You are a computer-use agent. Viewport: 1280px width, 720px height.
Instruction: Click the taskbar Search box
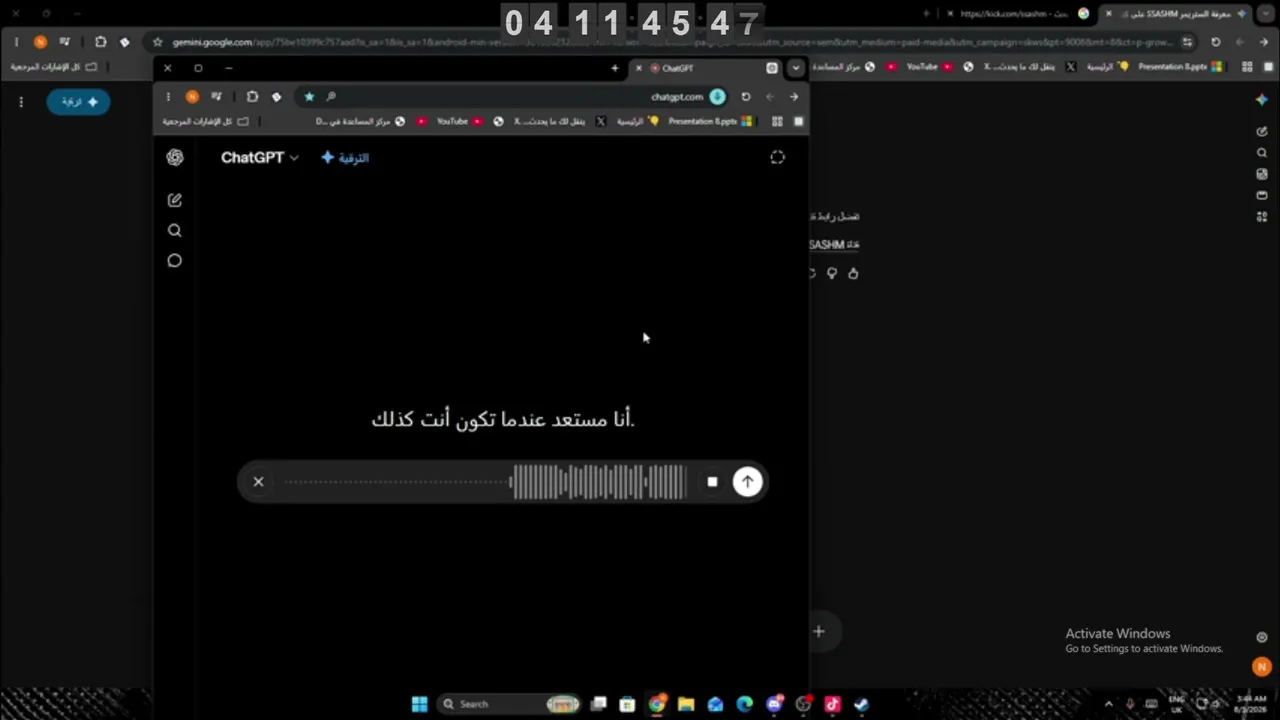pyautogui.click(x=510, y=704)
